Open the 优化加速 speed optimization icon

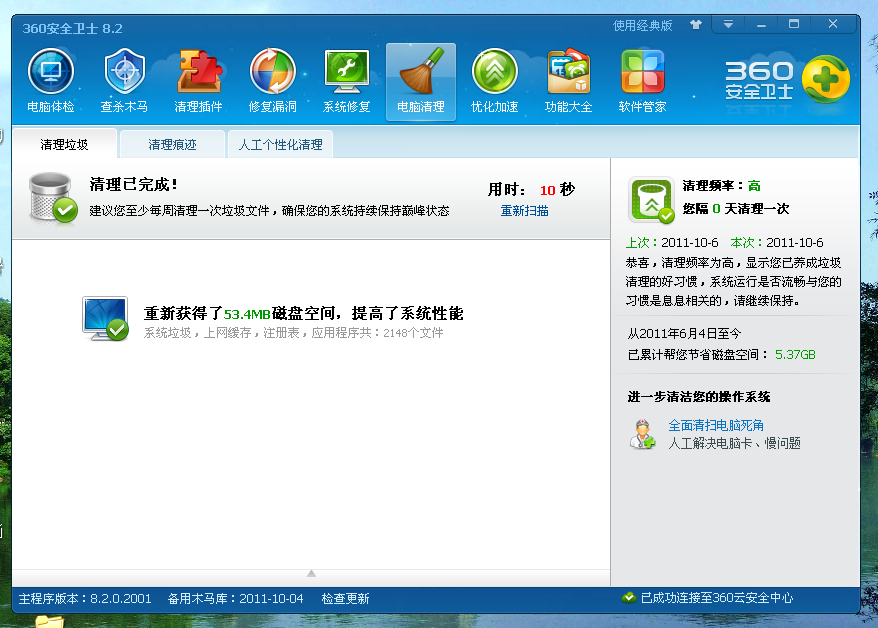[x=494, y=72]
